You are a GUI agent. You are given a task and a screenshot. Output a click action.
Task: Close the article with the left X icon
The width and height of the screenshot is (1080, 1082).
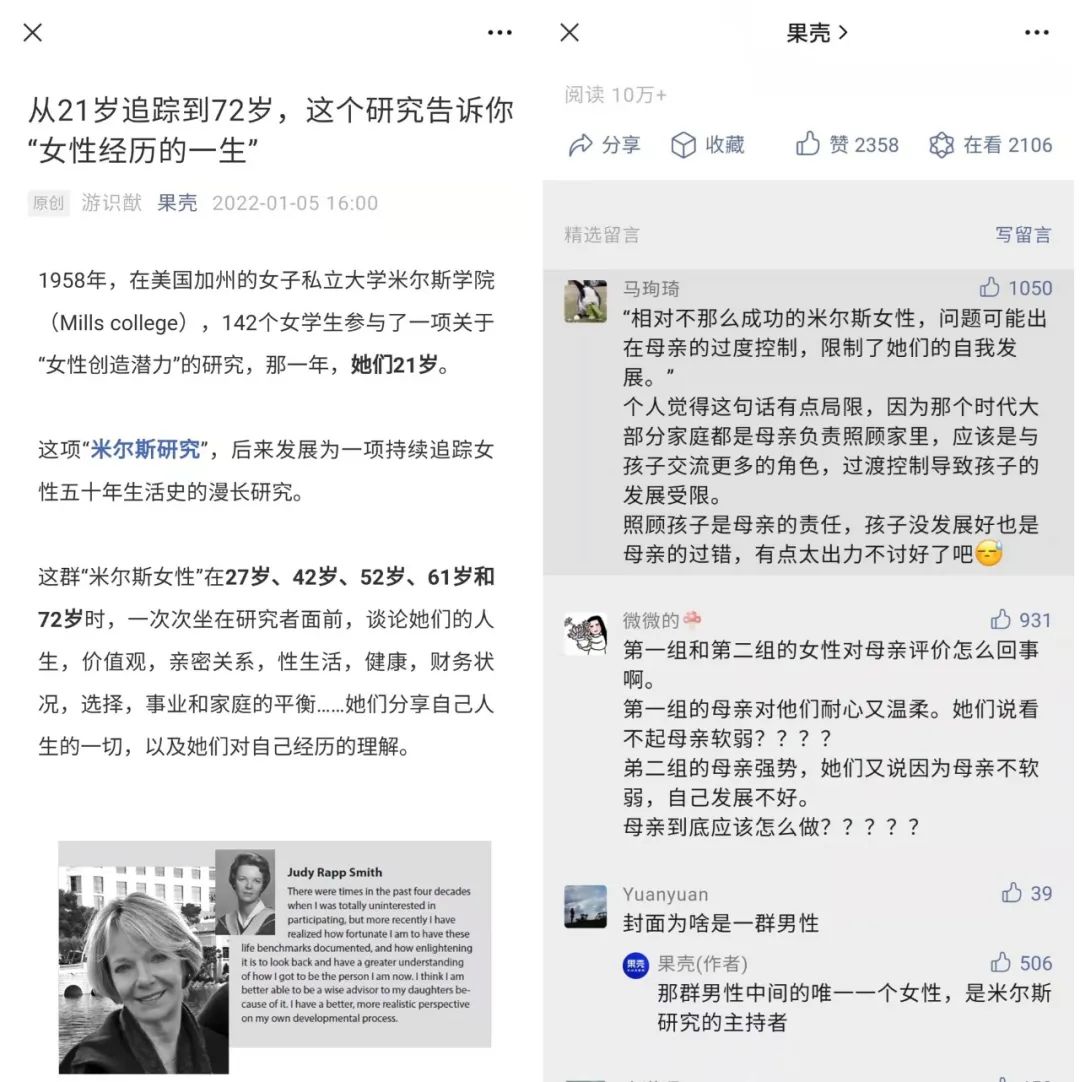32,32
